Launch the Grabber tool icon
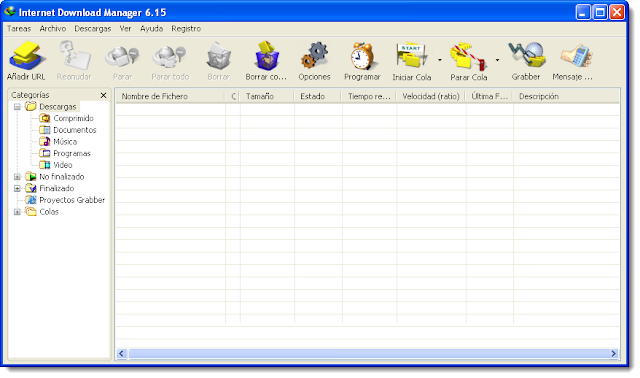The width and height of the screenshot is (640, 378). click(527, 55)
